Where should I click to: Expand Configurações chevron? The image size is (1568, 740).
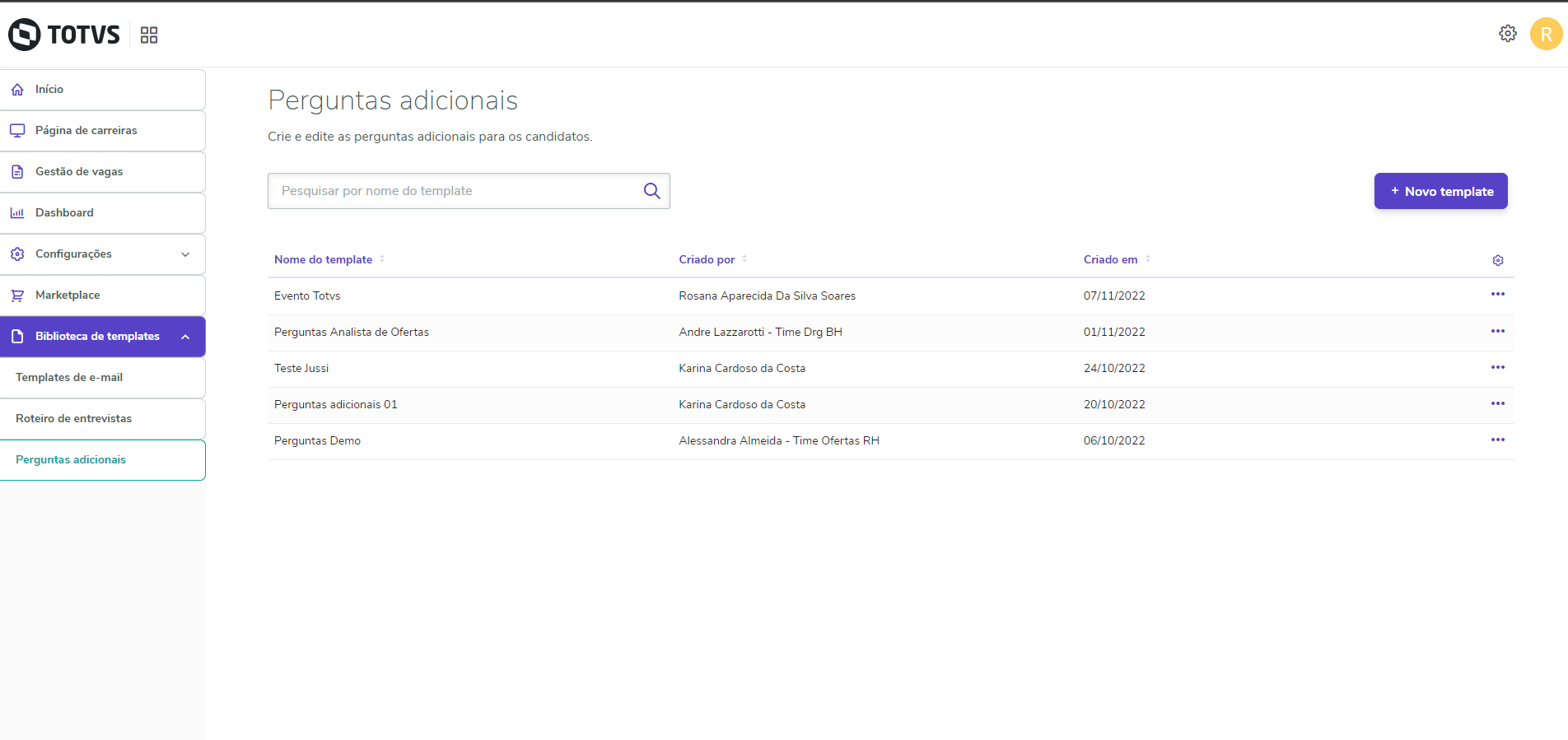185,254
